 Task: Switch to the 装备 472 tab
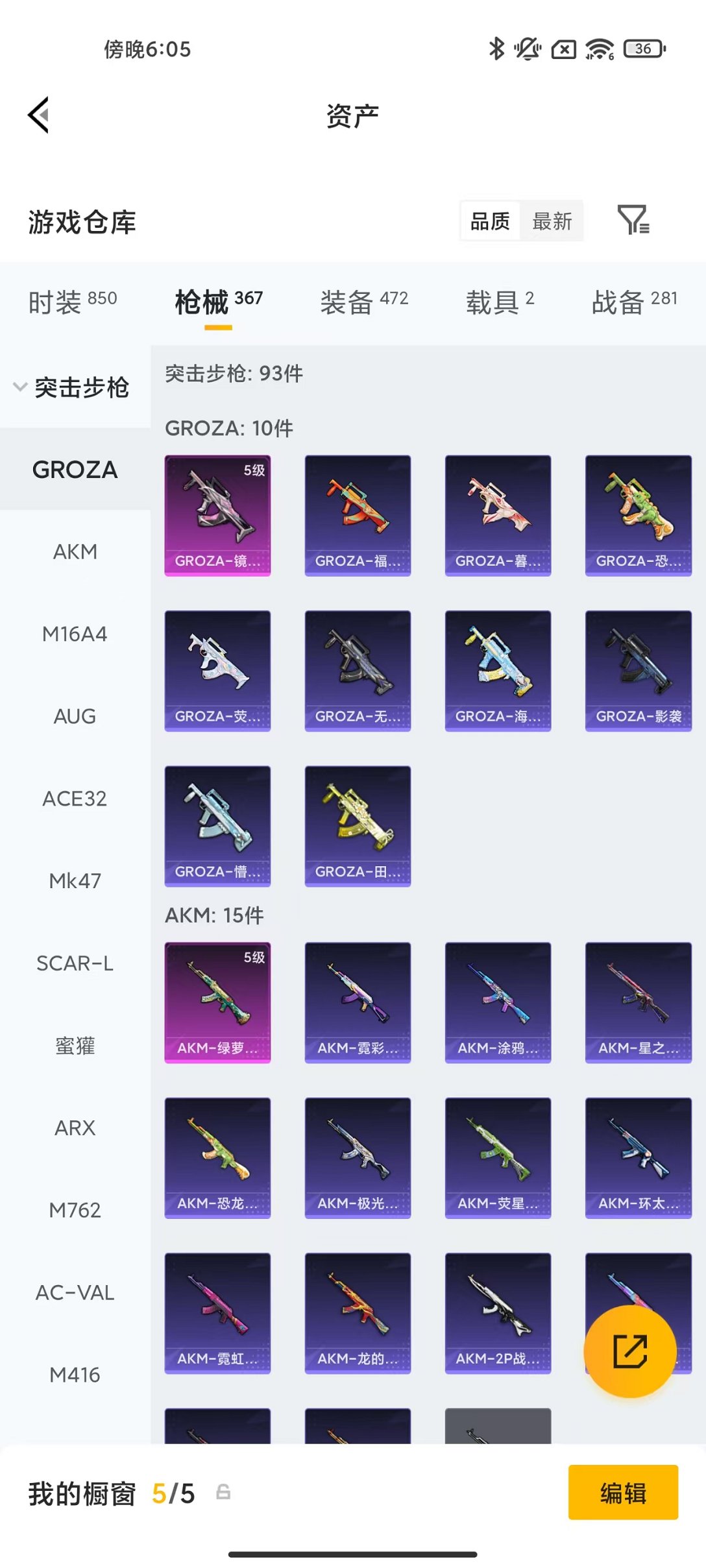364,302
